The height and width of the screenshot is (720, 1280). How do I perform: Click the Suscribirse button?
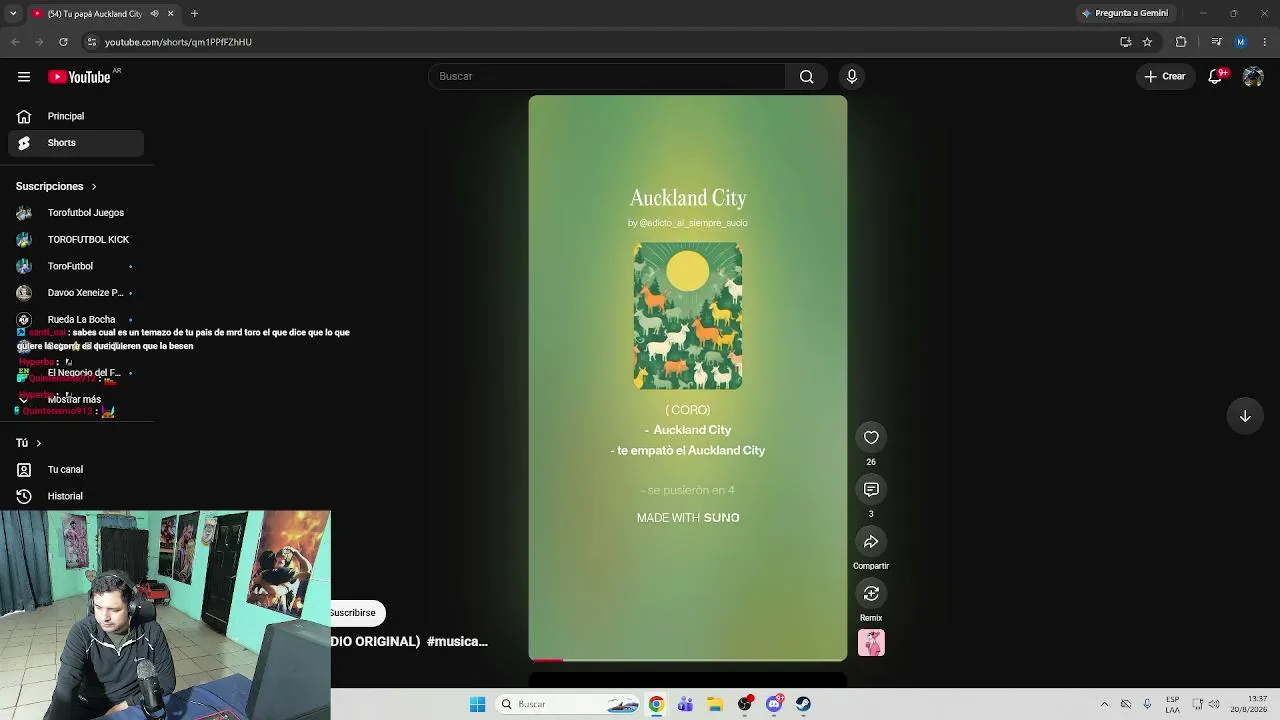pyautogui.click(x=356, y=613)
